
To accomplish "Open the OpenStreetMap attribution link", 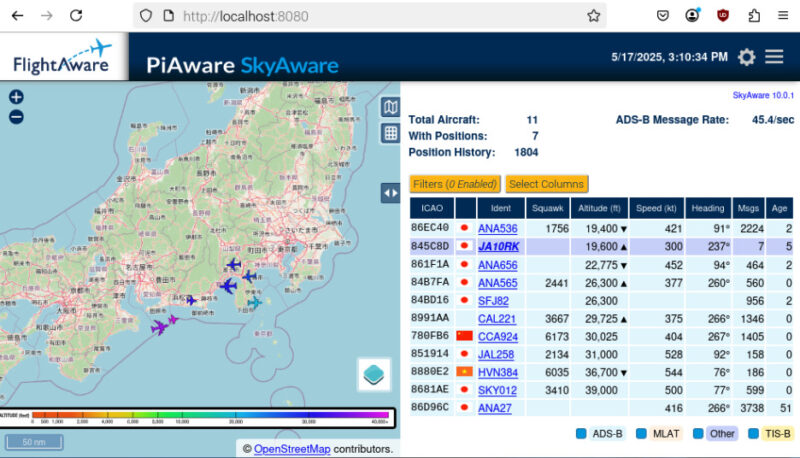I will pyautogui.click(x=292, y=449).
